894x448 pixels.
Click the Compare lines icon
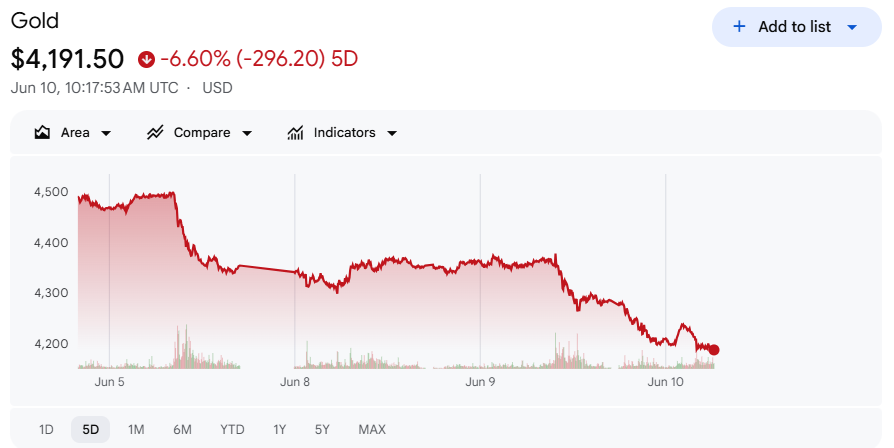pos(155,133)
